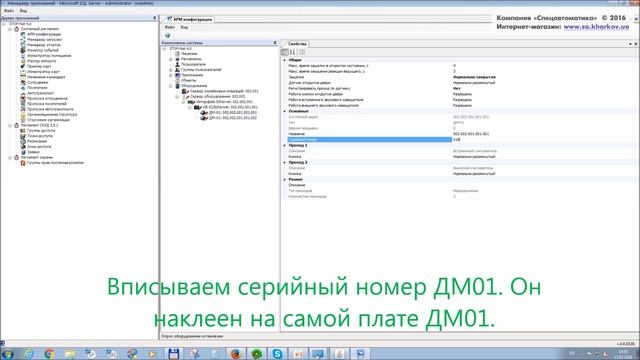Open Skype from the taskbar
The height and width of the screenshot is (360, 640).
(x=277, y=354)
